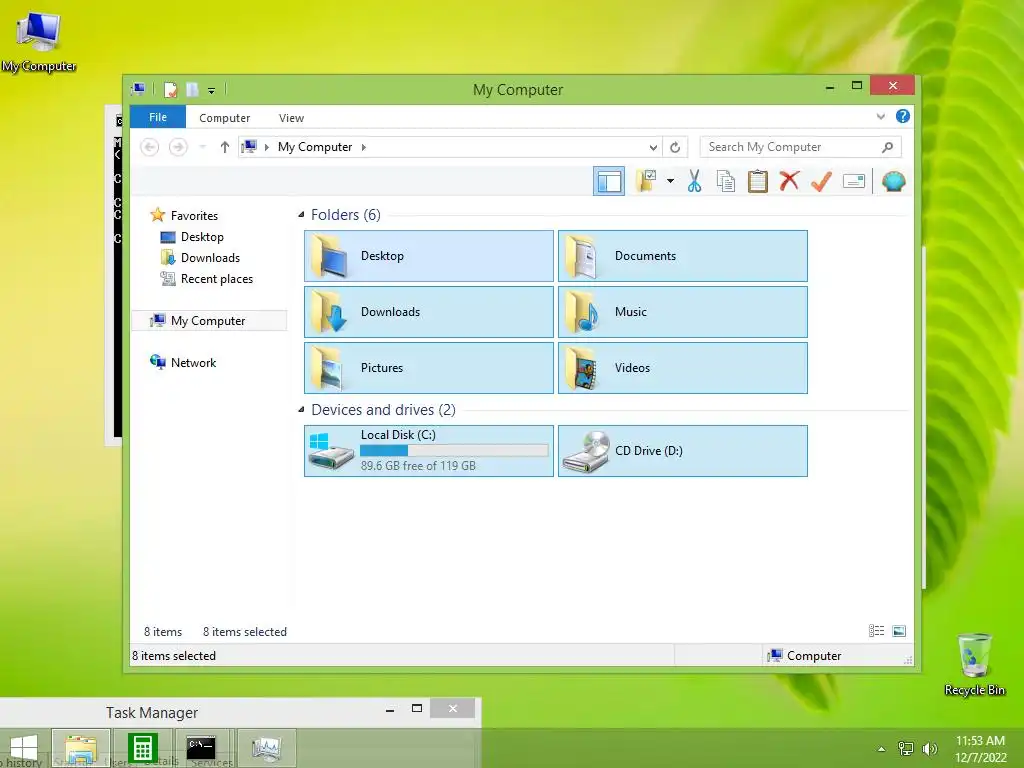This screenshot has width=1024, height=768.
Task: Click the red X Delete icon
Action: click(789, 181)
